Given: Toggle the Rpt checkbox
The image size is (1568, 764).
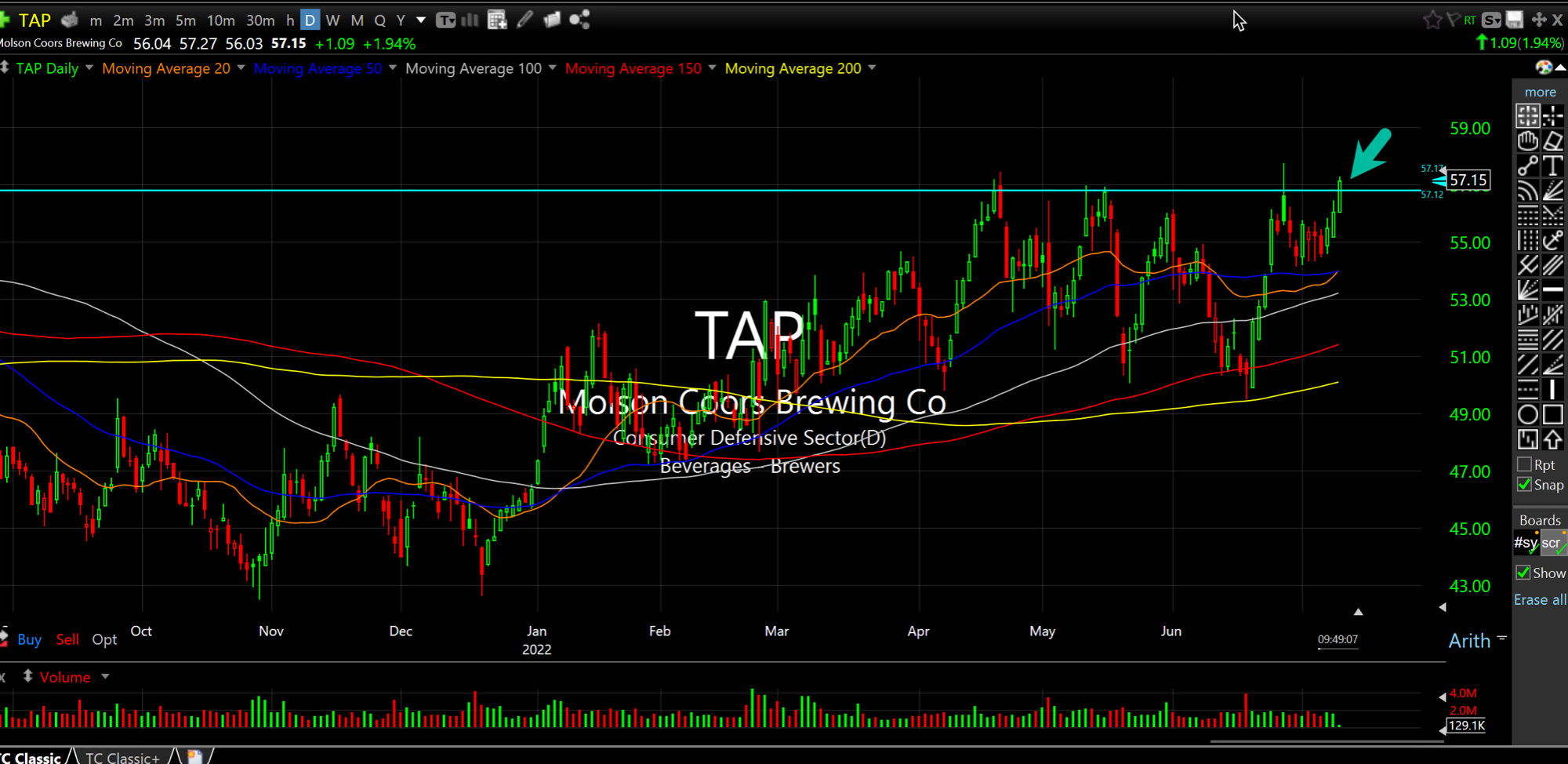Looking at the screenshot, I should coord(1525,464).
